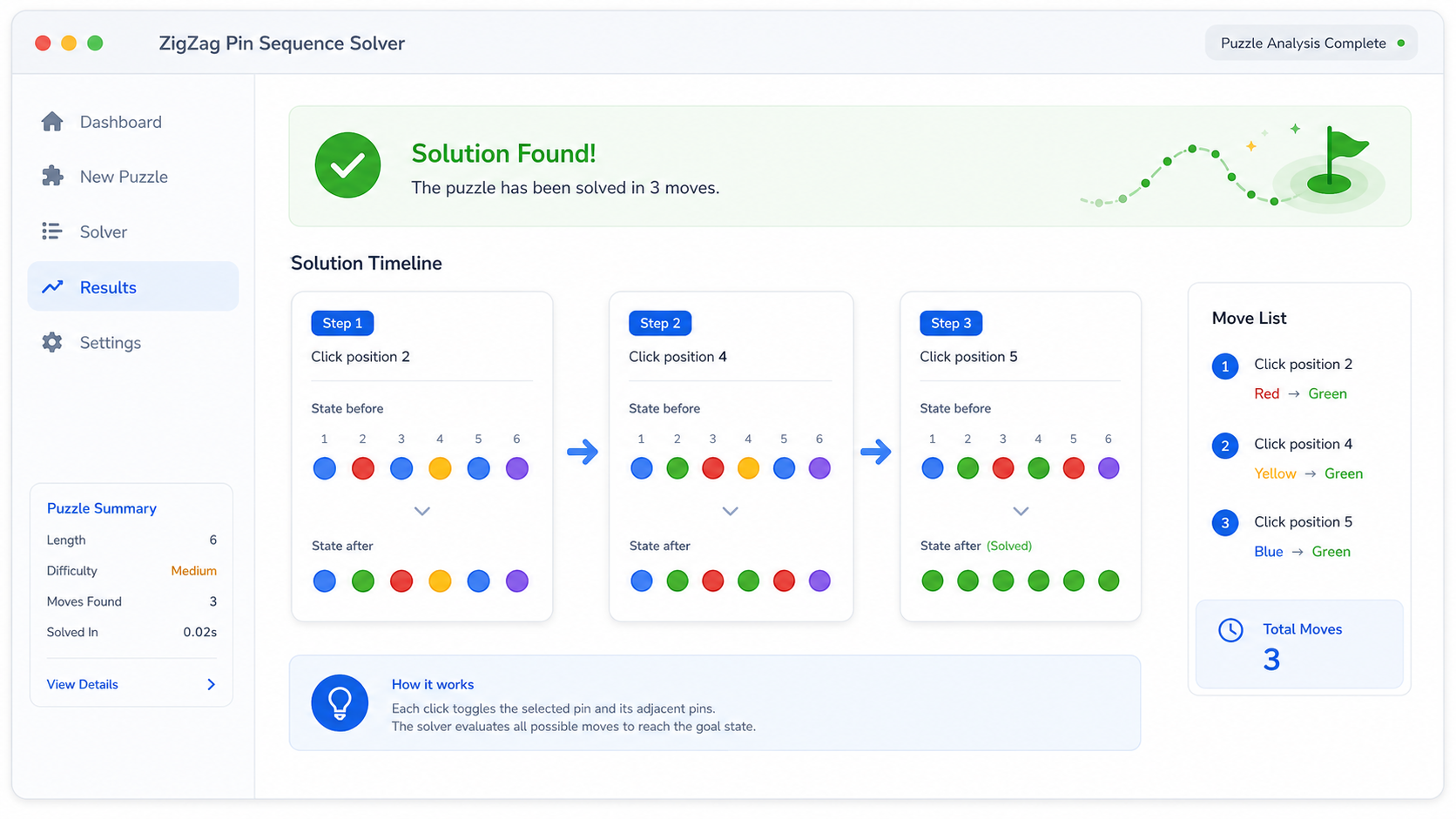The width and height of the screenshot is (1456, 819).
Task: Go to New Puzzle in sidebar
Action: point(124,177)
